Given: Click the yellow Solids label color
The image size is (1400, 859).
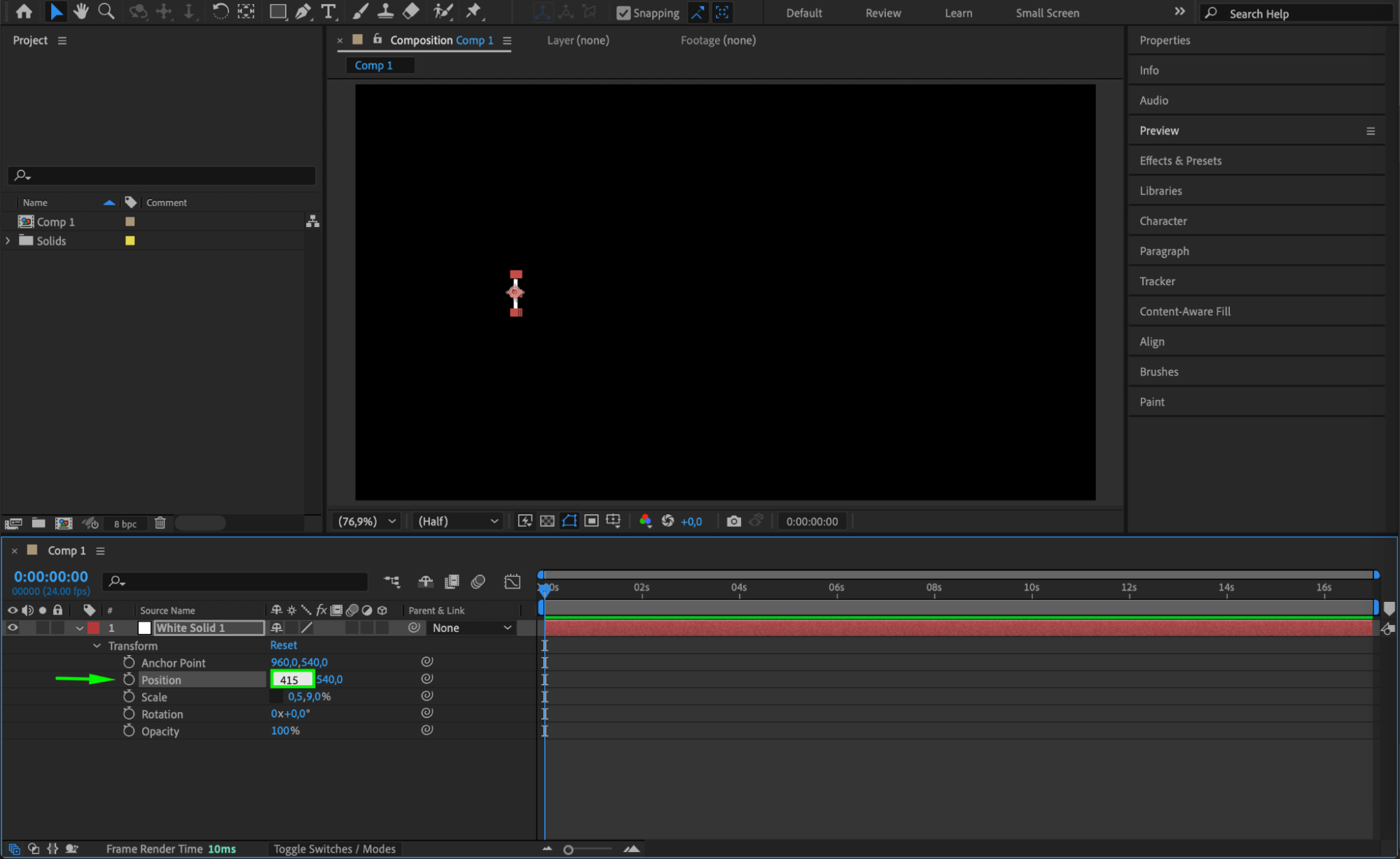Looking at the screenshot, I should (x=130, y=241).
